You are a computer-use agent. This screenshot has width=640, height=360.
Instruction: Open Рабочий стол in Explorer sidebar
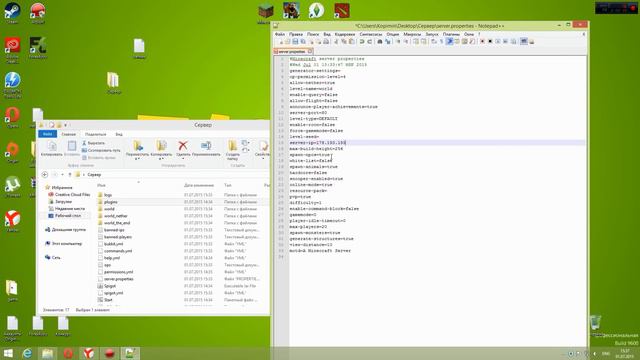pos(68,216)
